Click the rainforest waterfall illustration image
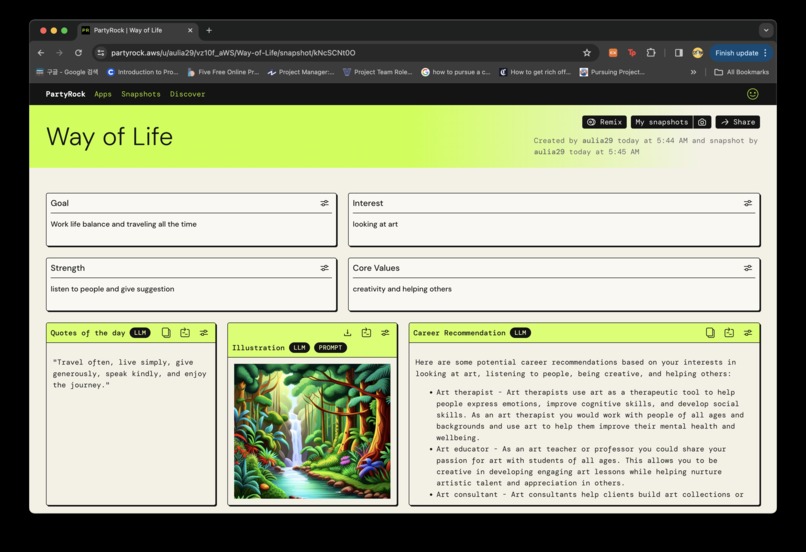806x552 pixels. [x=312, y=431]
